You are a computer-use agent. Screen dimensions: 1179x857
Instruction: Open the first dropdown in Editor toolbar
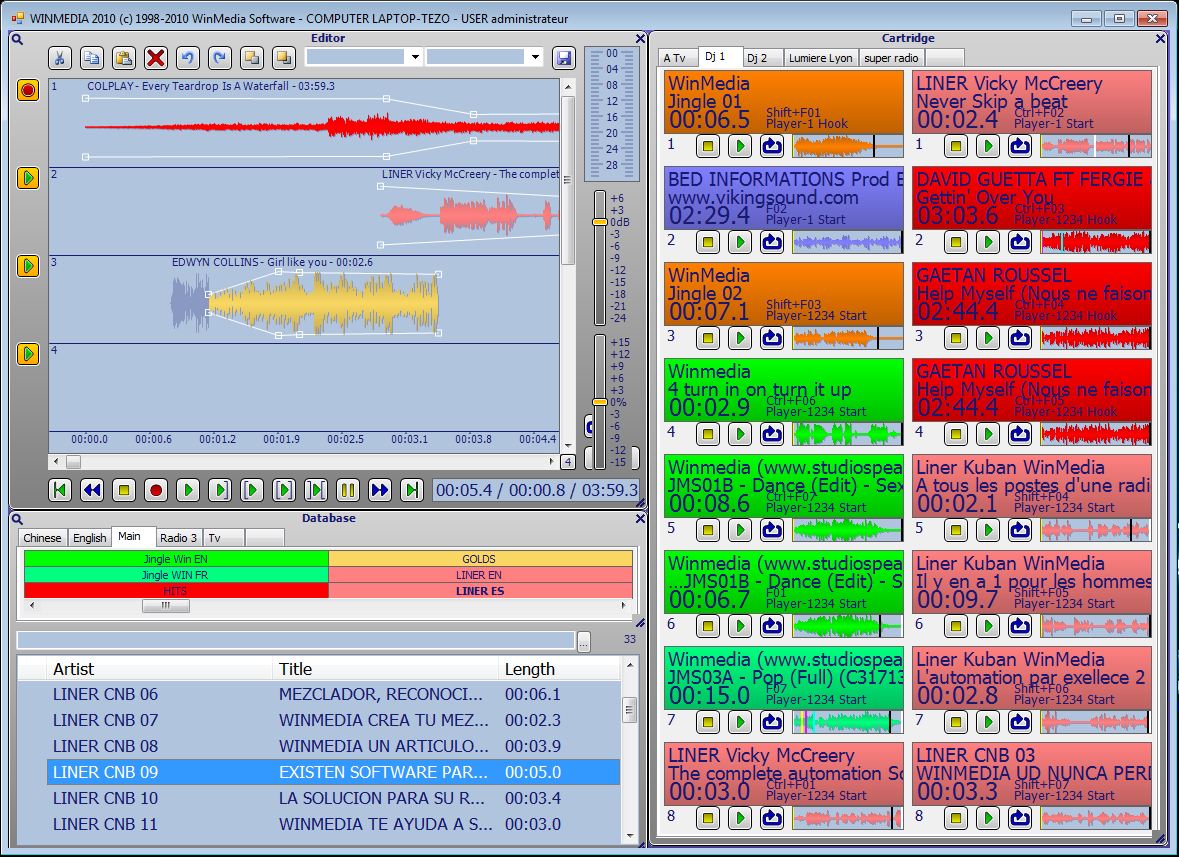(x=415, y=58)
